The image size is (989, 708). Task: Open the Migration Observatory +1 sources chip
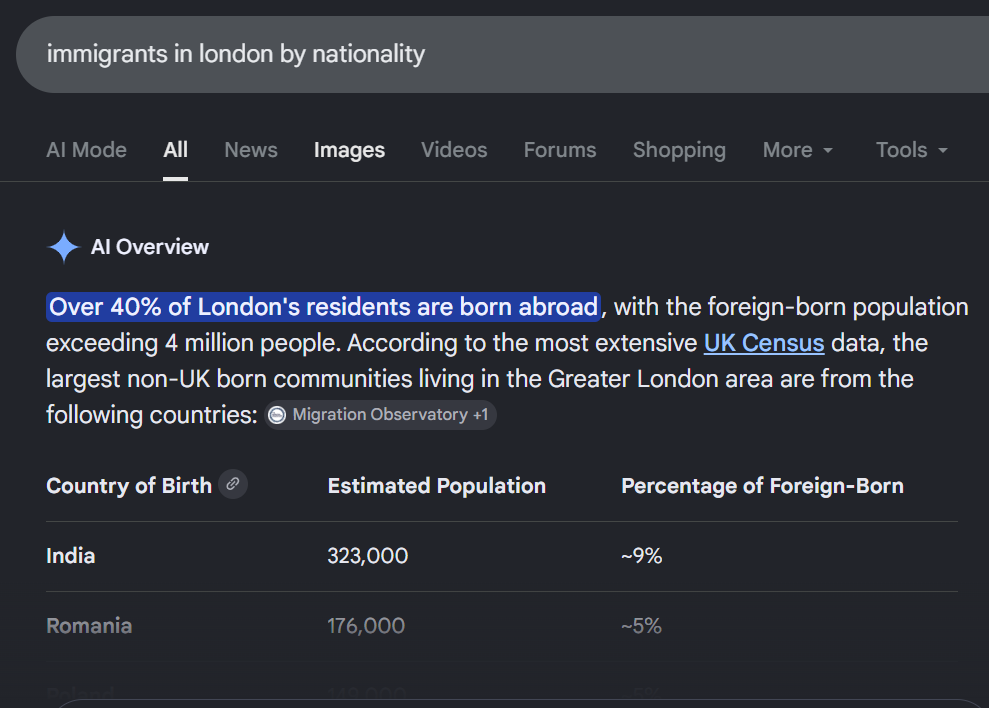[380, 415]
